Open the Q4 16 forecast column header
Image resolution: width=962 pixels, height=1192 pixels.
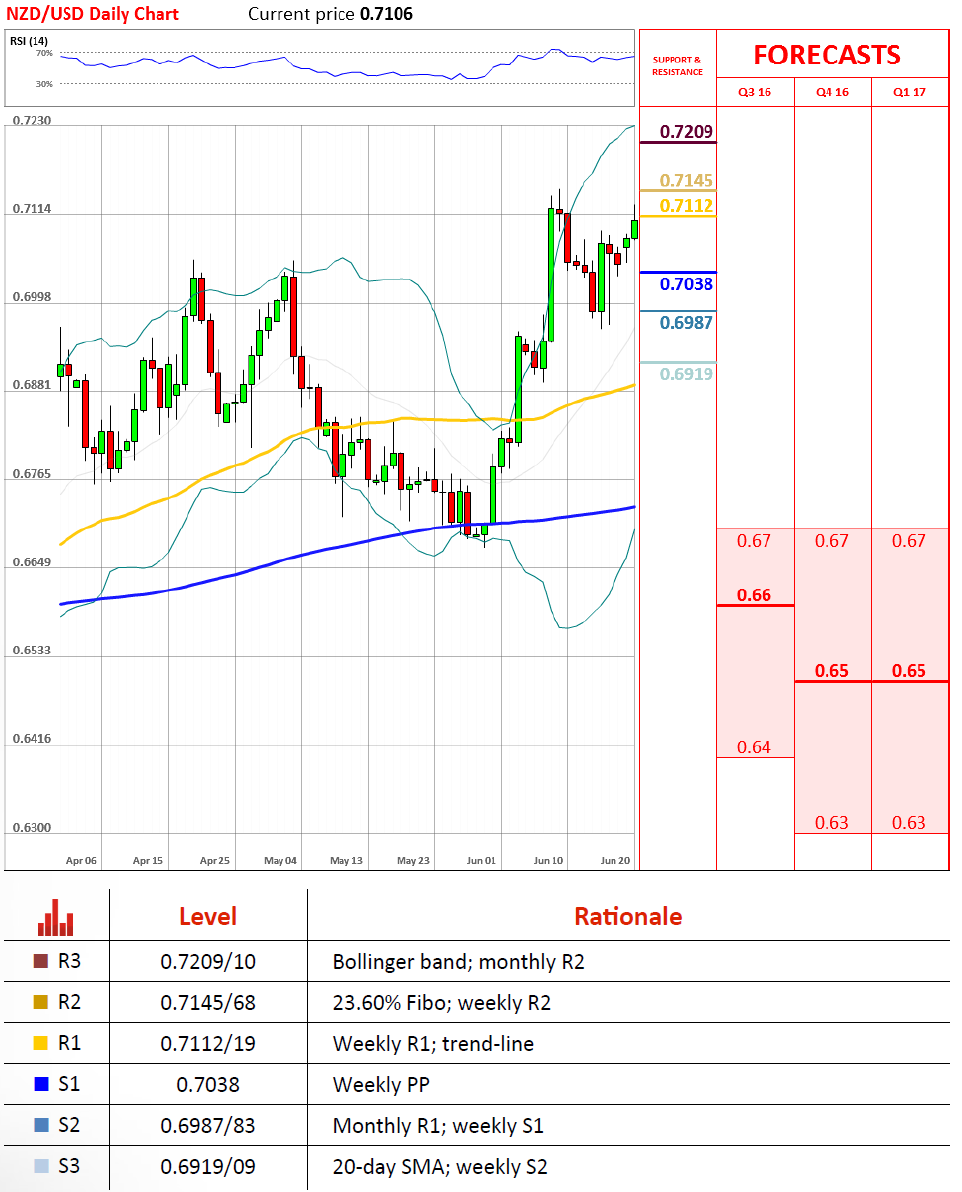[x=832, y=92]
